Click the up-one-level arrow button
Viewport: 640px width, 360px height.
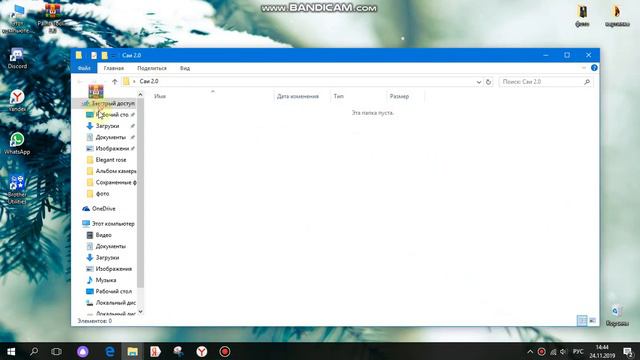[x=115, y=82]
